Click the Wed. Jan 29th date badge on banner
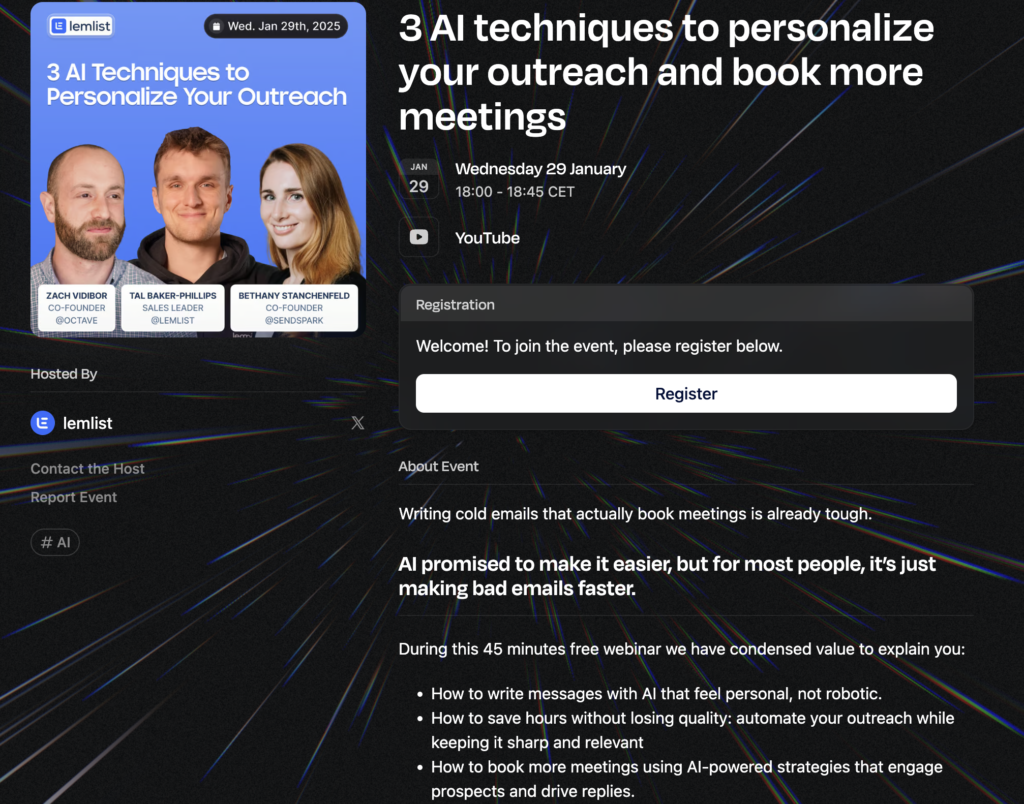The width and height of the screenshot is (1024, 804). (276, 26)
